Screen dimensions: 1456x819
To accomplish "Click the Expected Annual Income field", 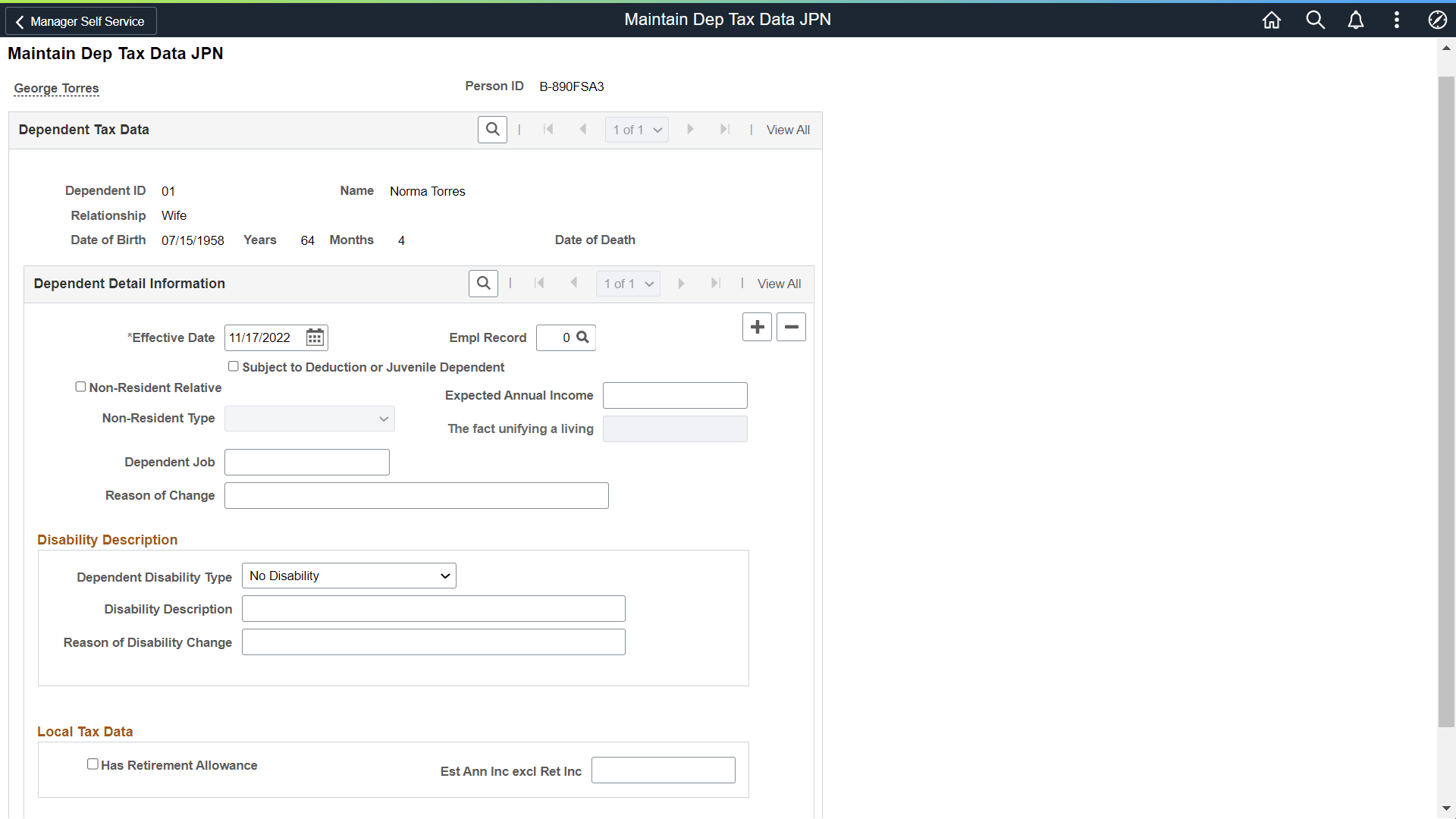I will (x=675, y=395).
